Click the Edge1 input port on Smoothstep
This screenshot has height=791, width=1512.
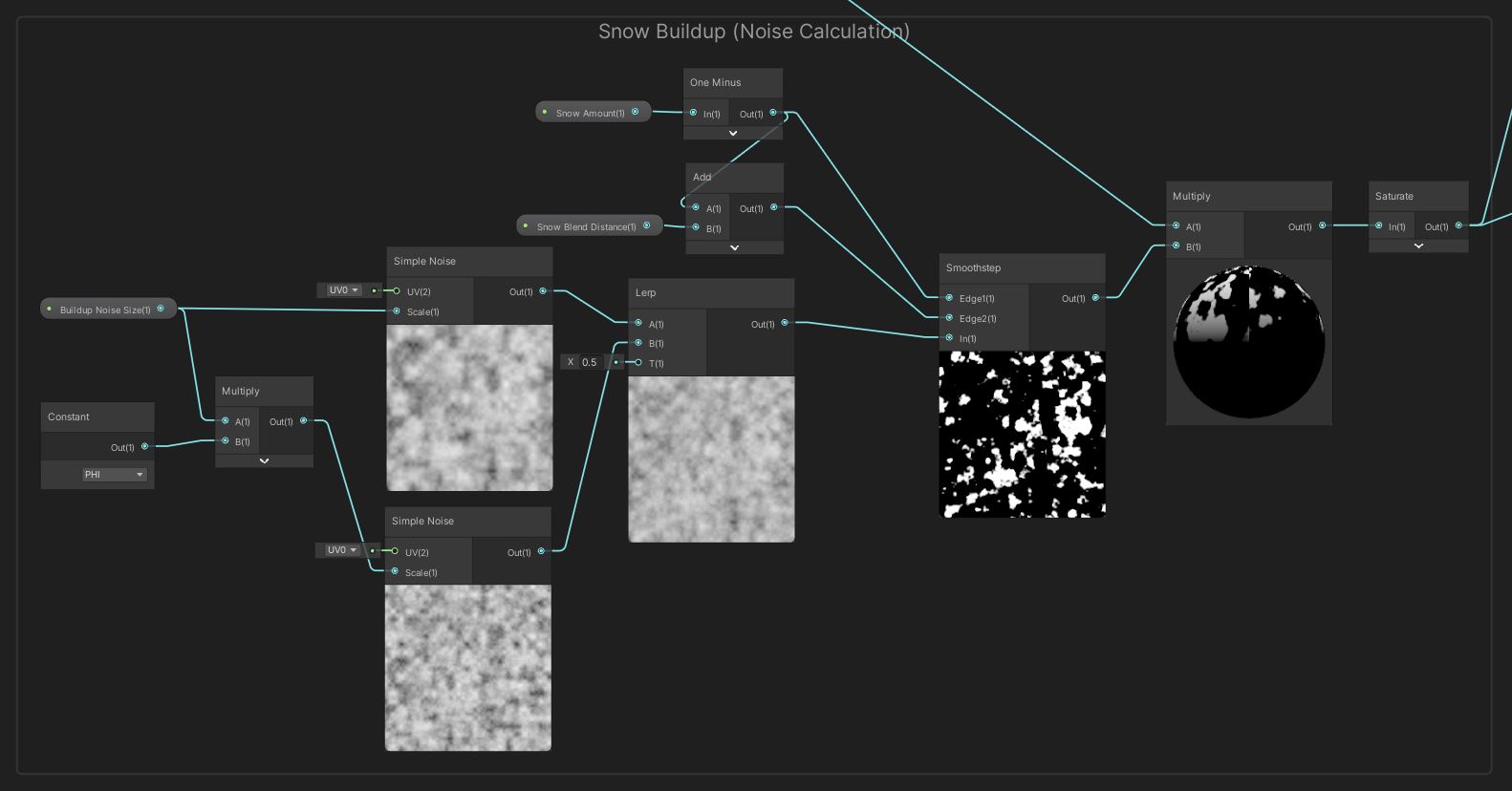[949, 298]
